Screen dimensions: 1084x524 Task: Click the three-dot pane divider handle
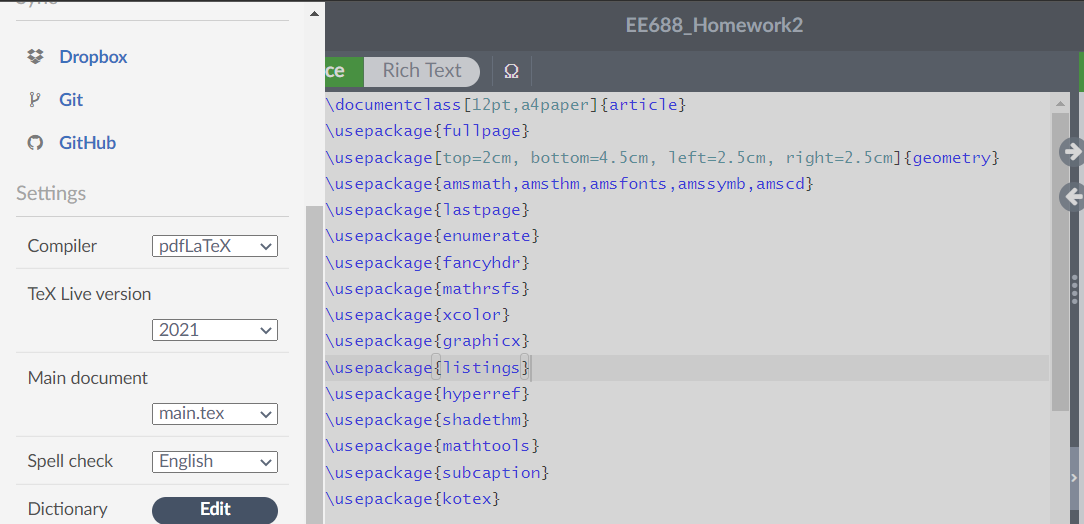1074,290
